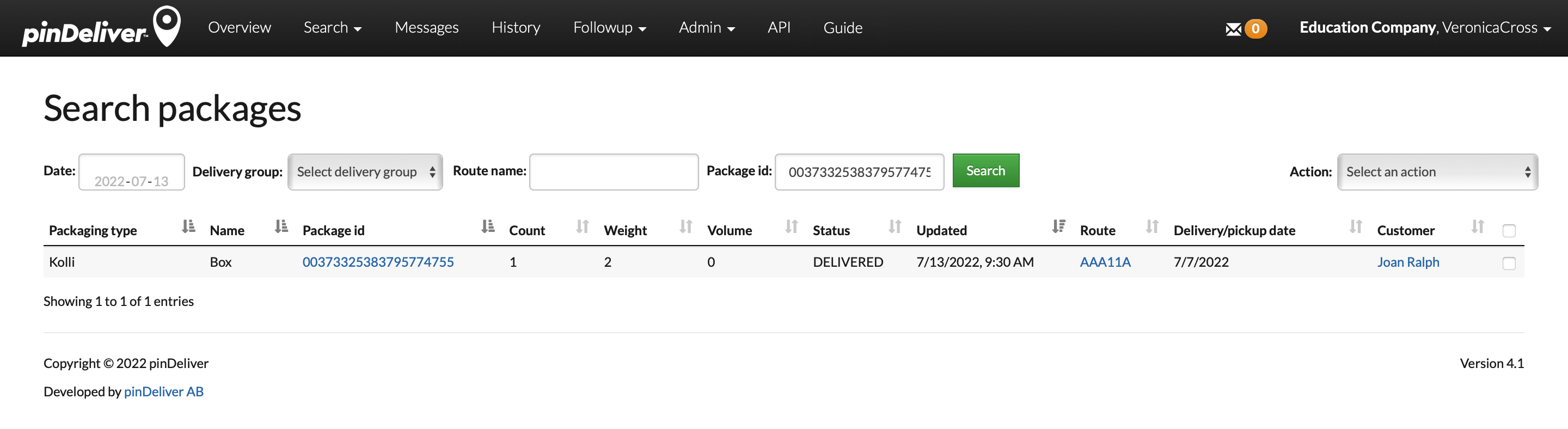
Task: Sort by Packaging type column icon
Action: [x=189, y=227]
